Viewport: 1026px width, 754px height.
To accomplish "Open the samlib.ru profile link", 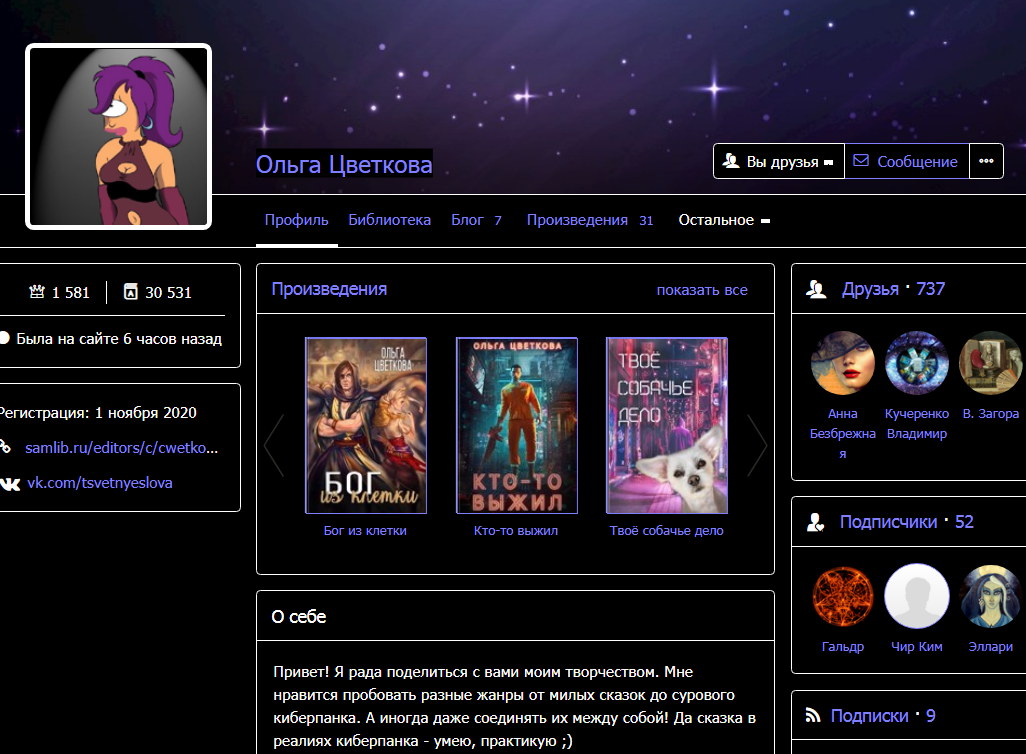I will click(x=121, y=448).
